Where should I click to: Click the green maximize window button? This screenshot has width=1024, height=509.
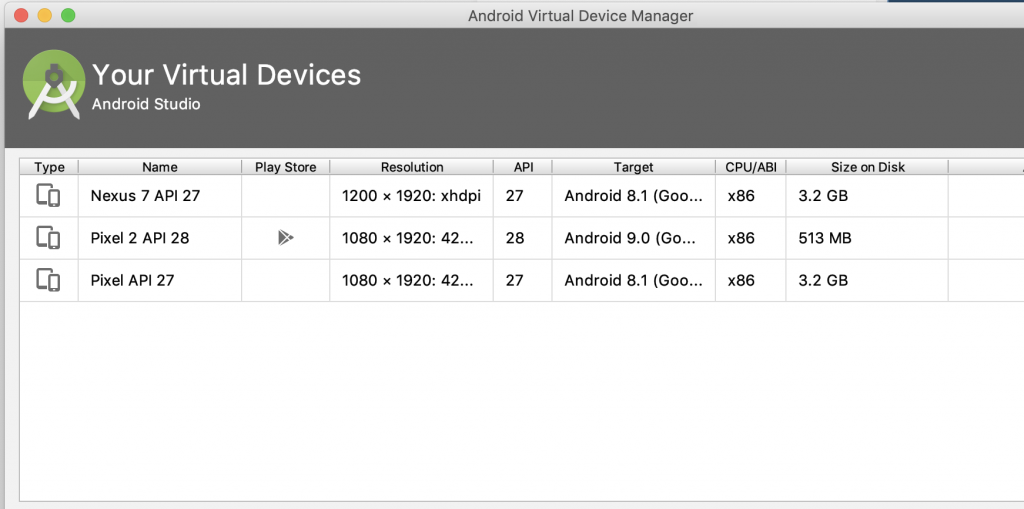pos(68,15)
